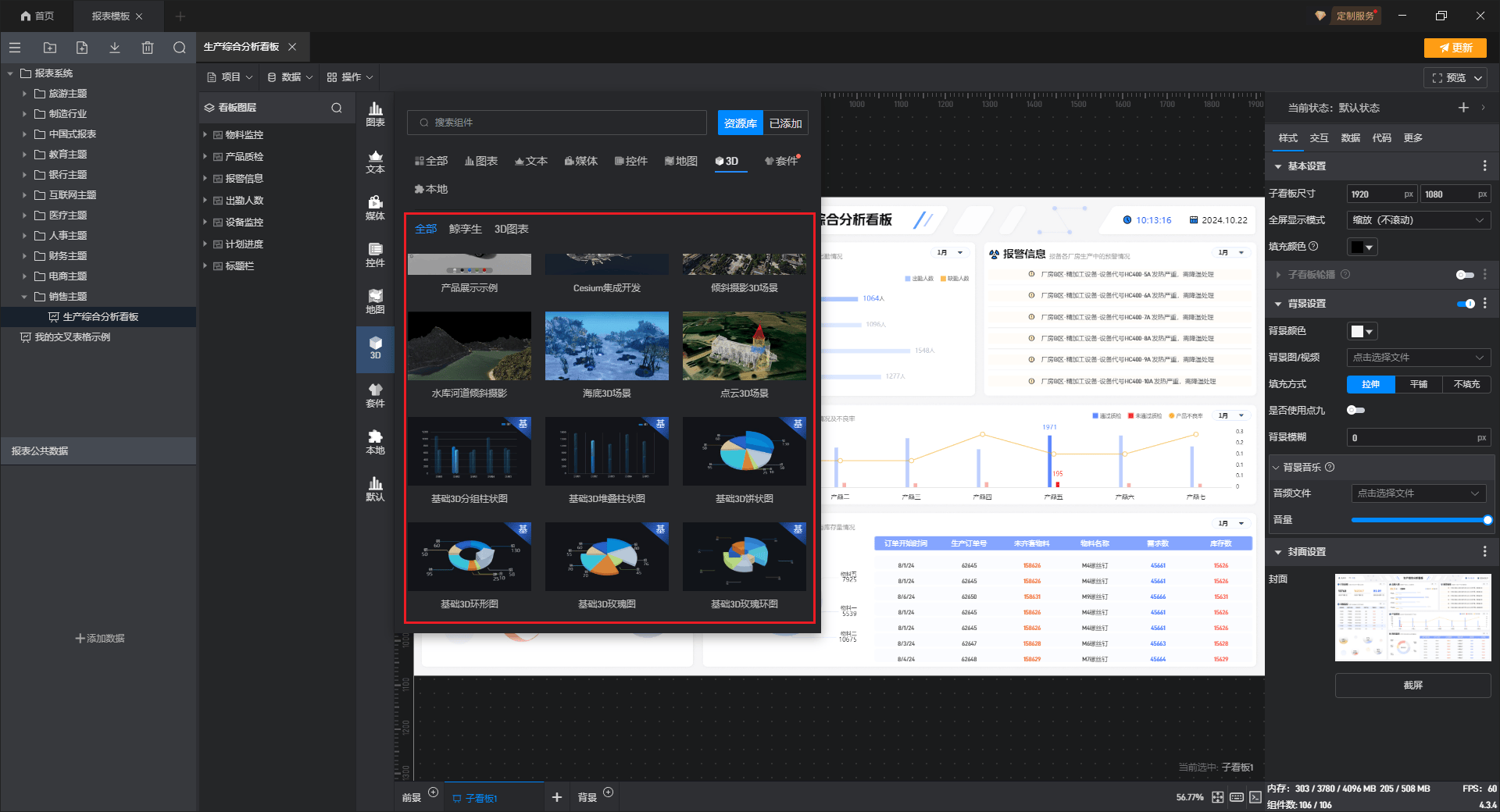Switch to 已添加 added components
Image resolution: width=1500 pixels, height=812 pixels.
coord(785,123)
